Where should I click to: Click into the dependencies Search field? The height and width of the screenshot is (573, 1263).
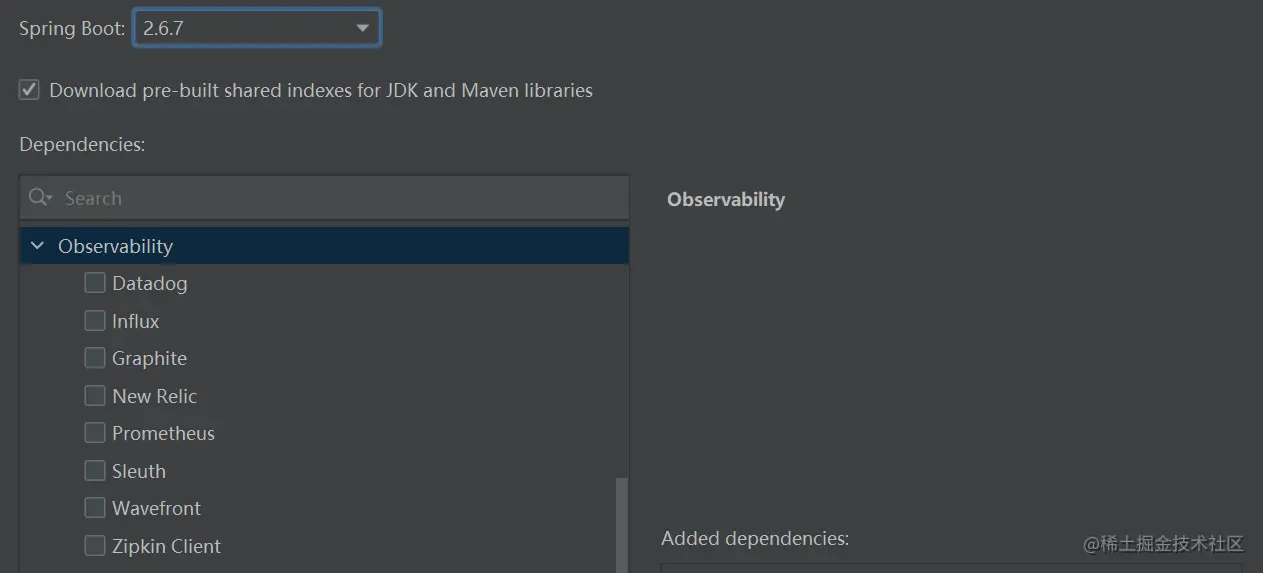tap(330, 198)
